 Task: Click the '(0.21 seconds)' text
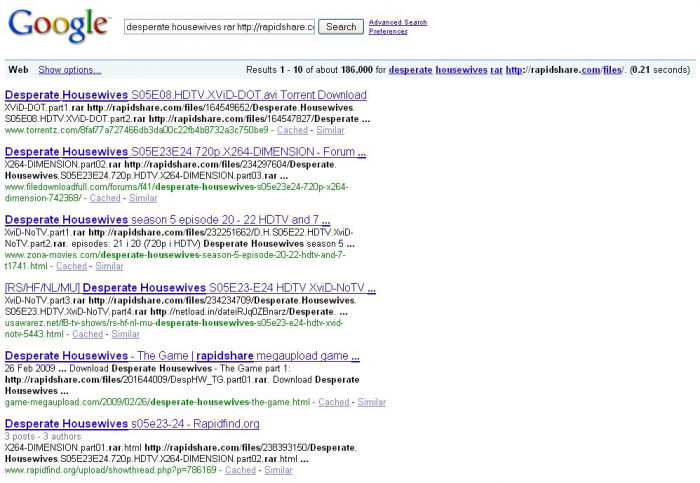pos(660,70)
